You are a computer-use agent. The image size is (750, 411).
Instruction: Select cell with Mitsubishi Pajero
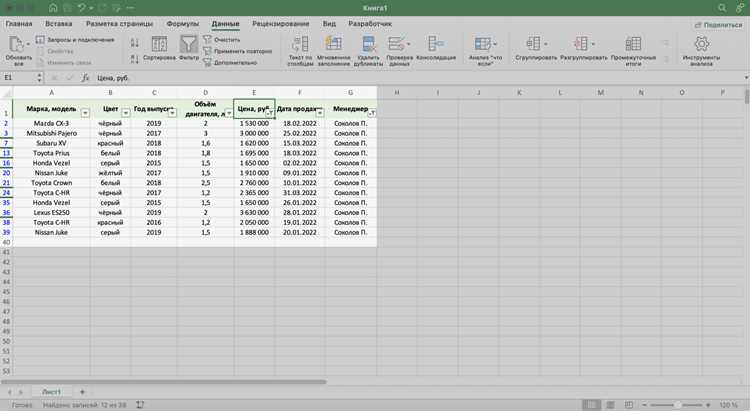point(52,133)
